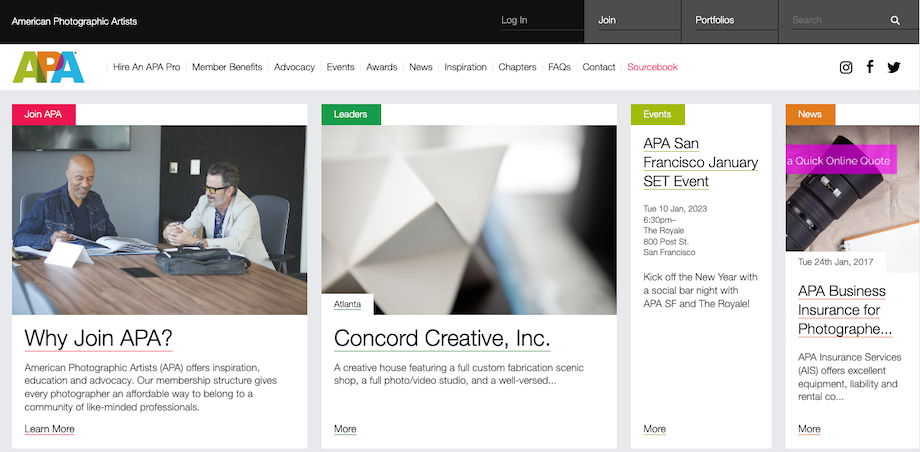Click the American Photographic Artists title

74,22
